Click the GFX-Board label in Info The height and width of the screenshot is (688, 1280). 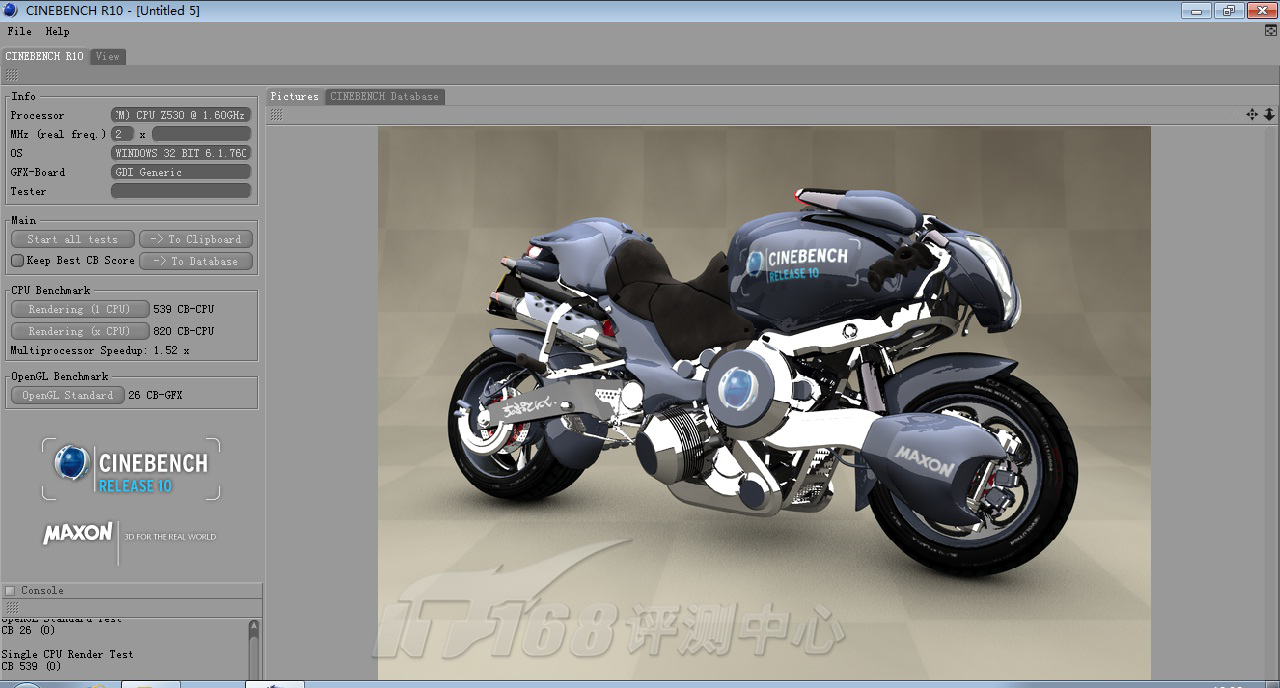(38, 172)
